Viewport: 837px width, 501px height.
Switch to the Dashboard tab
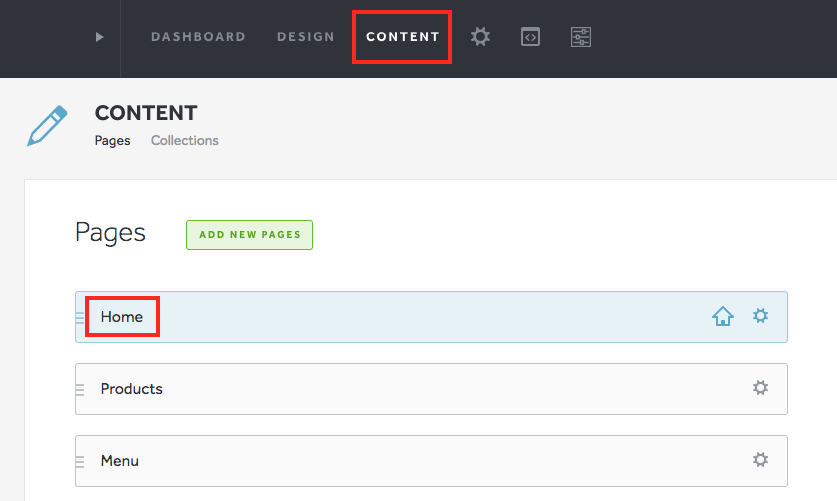click(x=198, y=37)
